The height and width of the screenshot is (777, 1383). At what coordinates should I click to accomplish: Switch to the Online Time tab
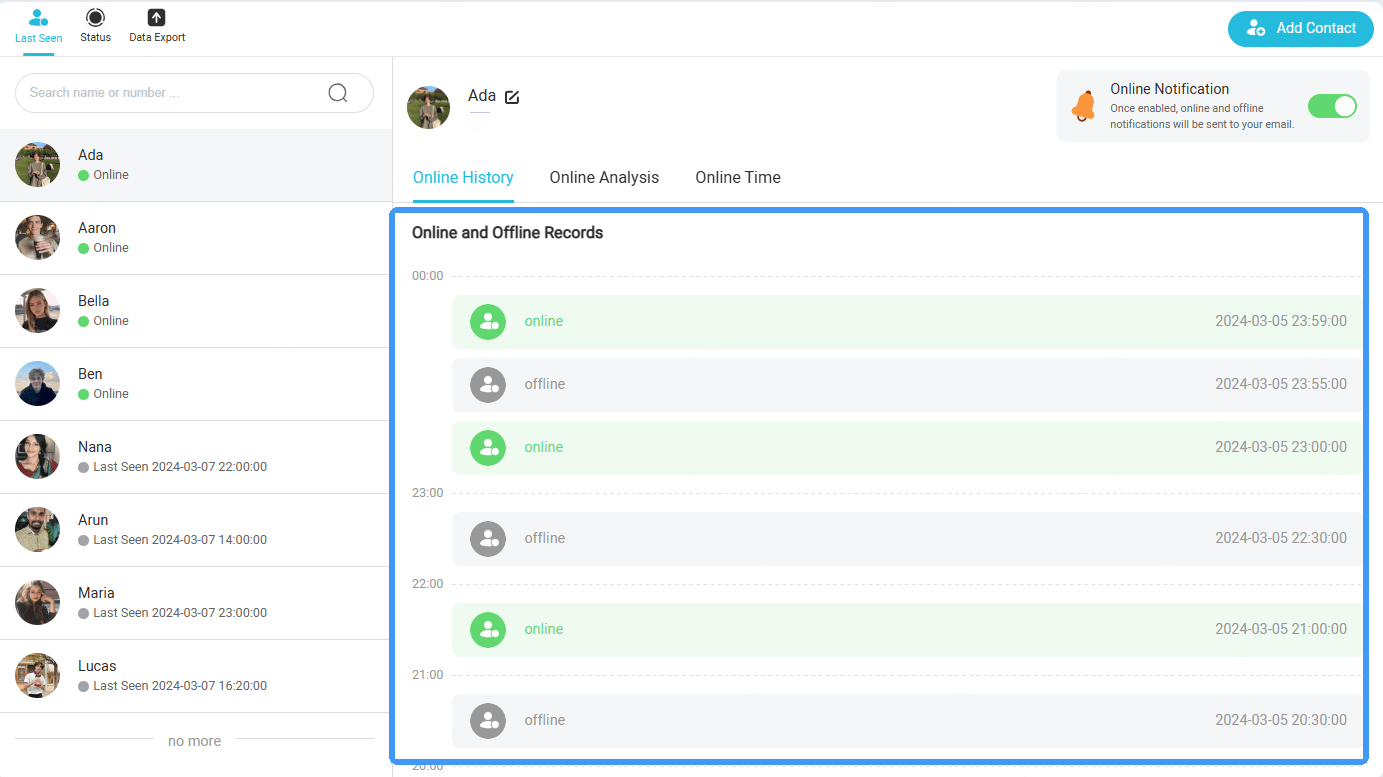(x=738, y=177)
